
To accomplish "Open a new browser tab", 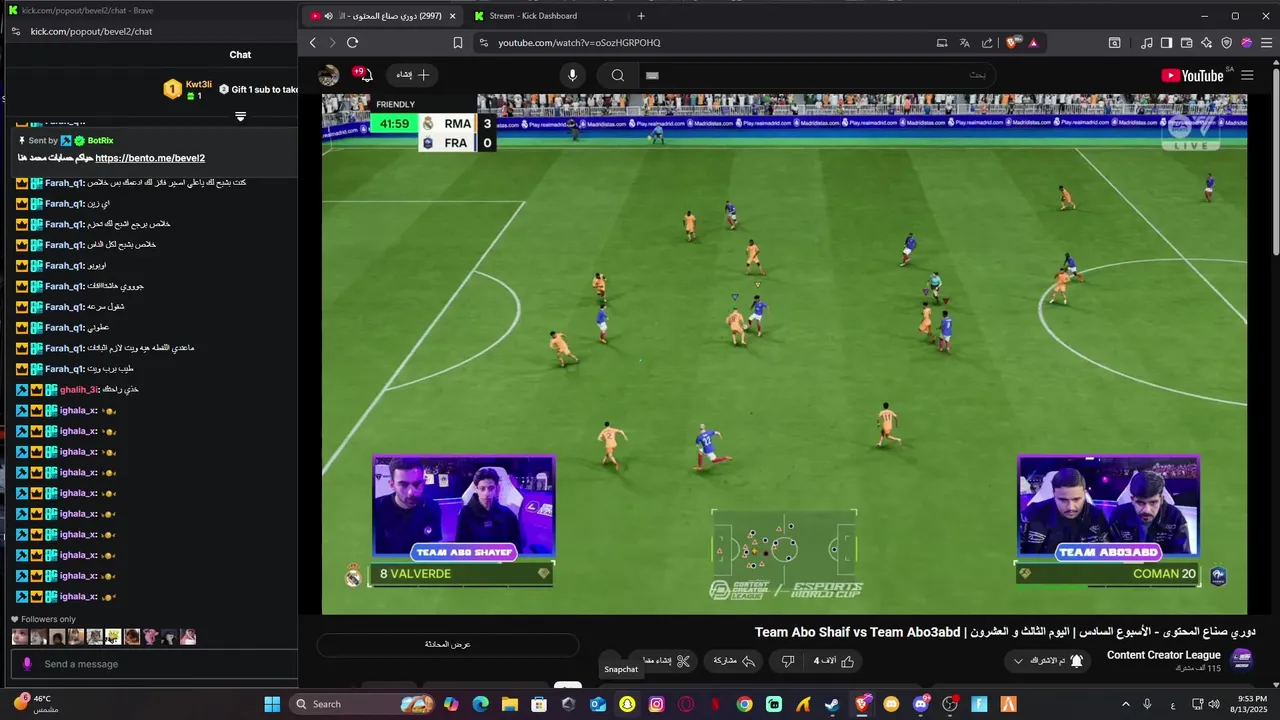I will tap(641, 16).
